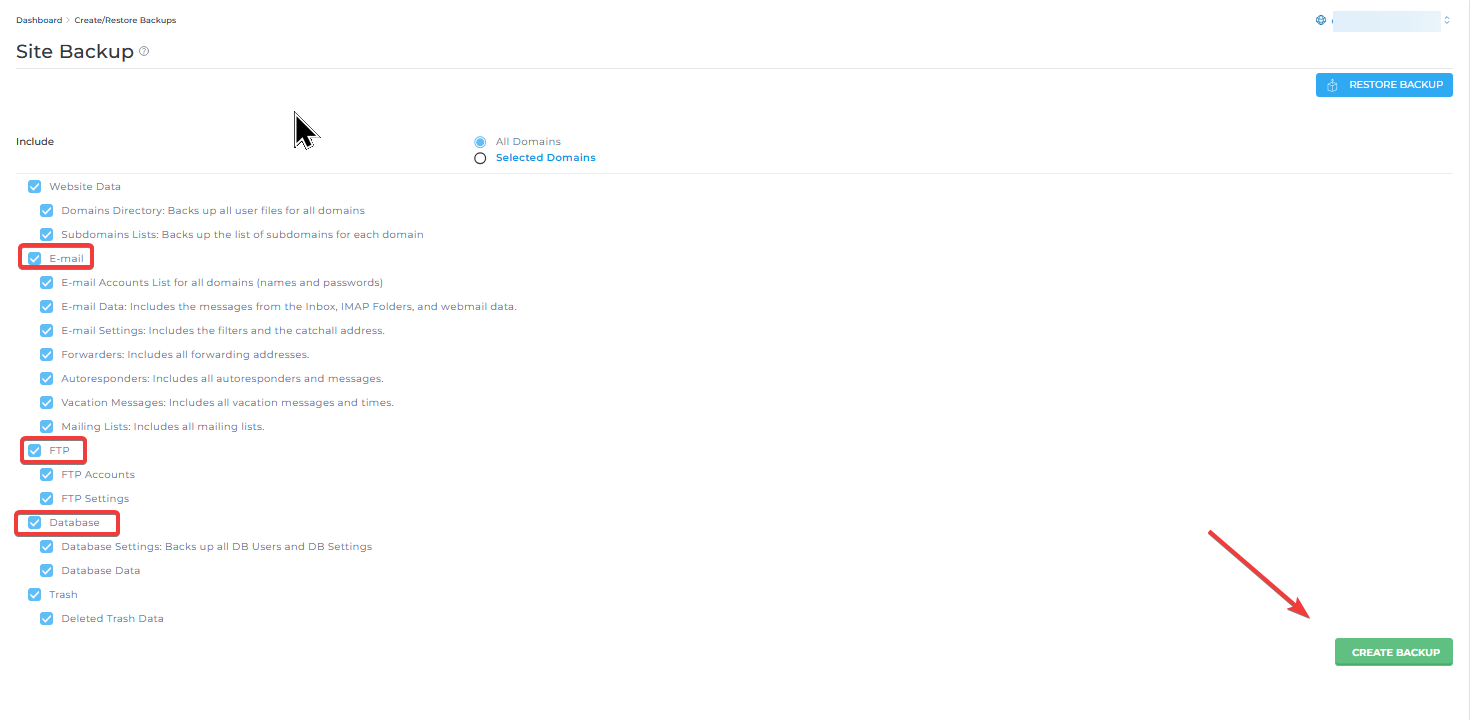Screen dimensions: 1470x720
Task: Uncheck the FTP category checkbox
Action: pyautogui.click(x=35, y=451)
